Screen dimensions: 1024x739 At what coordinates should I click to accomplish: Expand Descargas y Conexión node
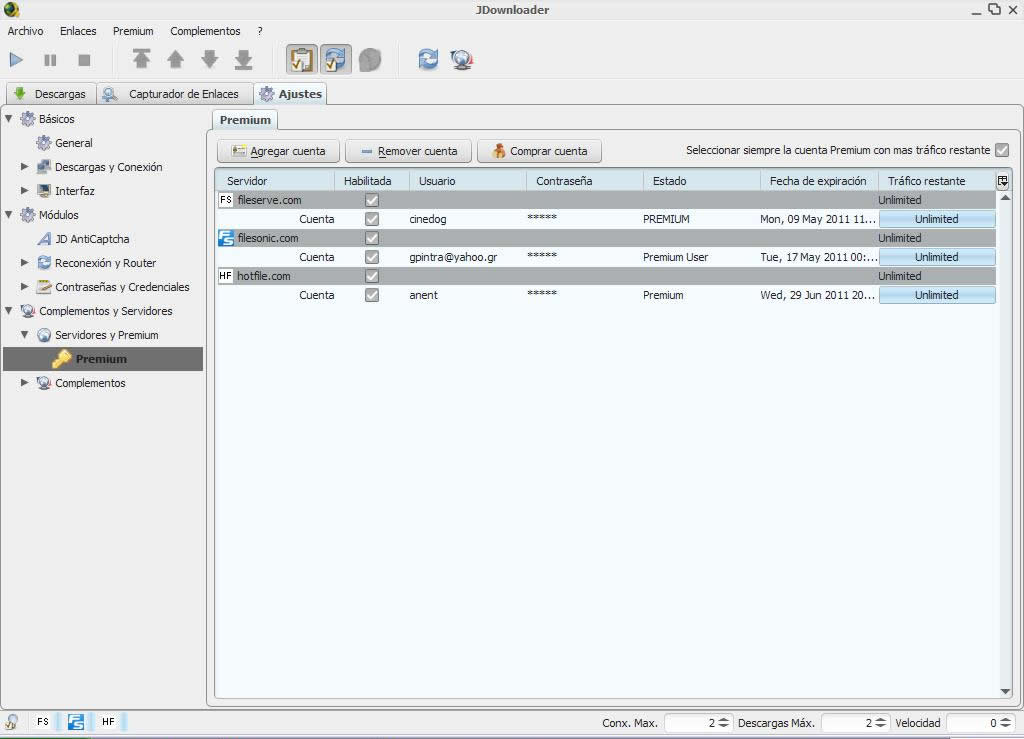click(x=25, y=166)
